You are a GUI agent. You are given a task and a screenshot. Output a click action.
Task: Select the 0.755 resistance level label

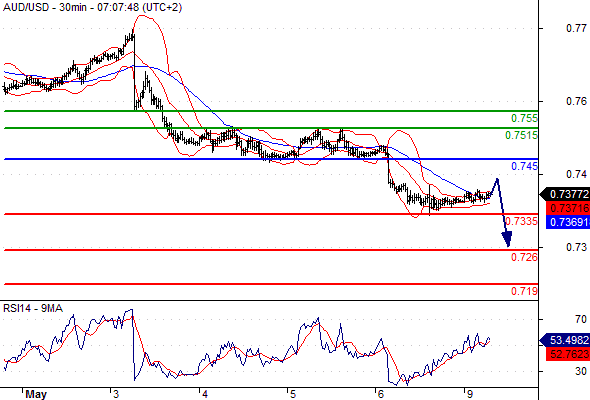click(525, 118)
